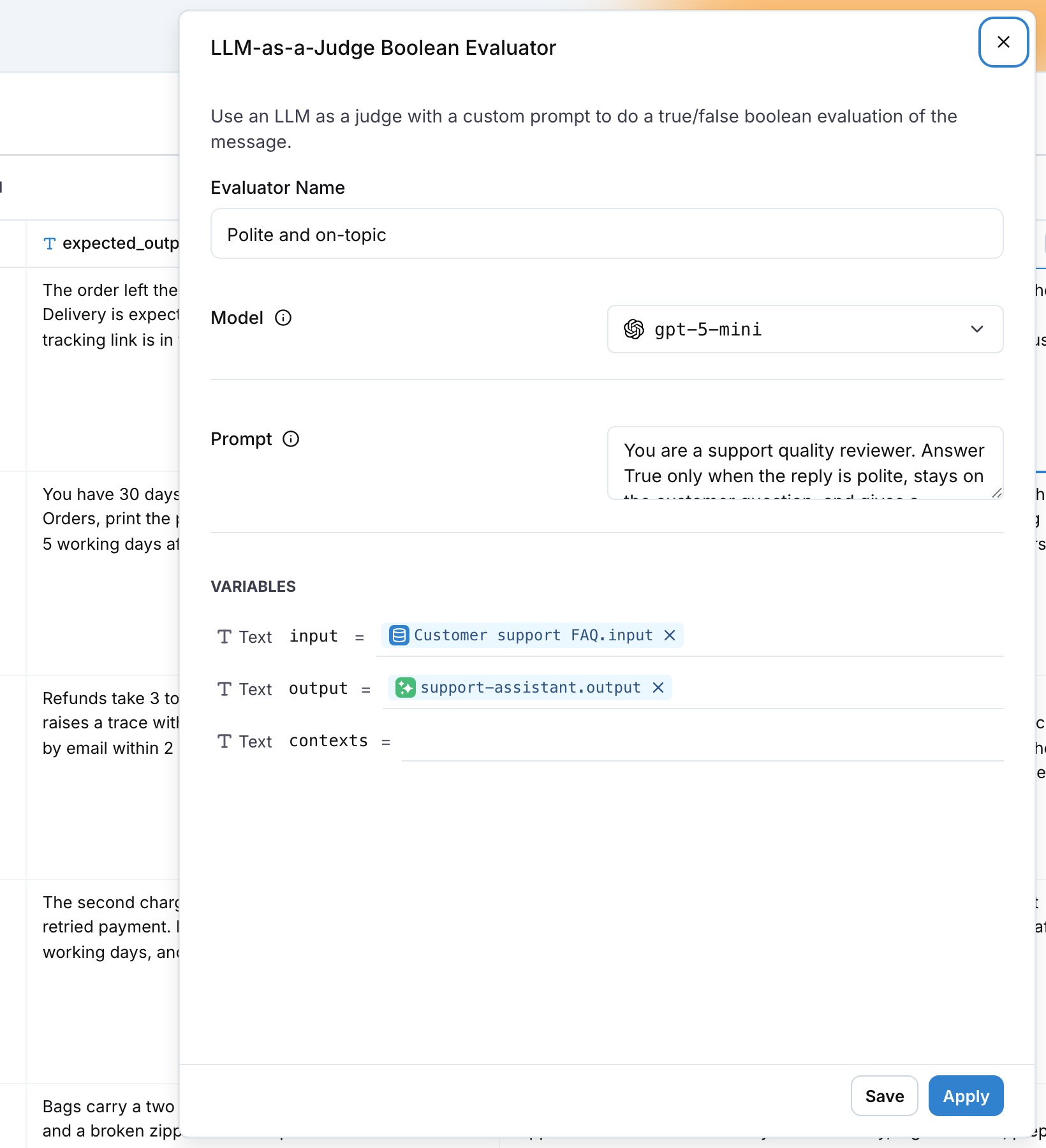This screenshot has height=1148, width=1046.
Task: Click the prompt textarea resize handle
Action: point(997,493)
